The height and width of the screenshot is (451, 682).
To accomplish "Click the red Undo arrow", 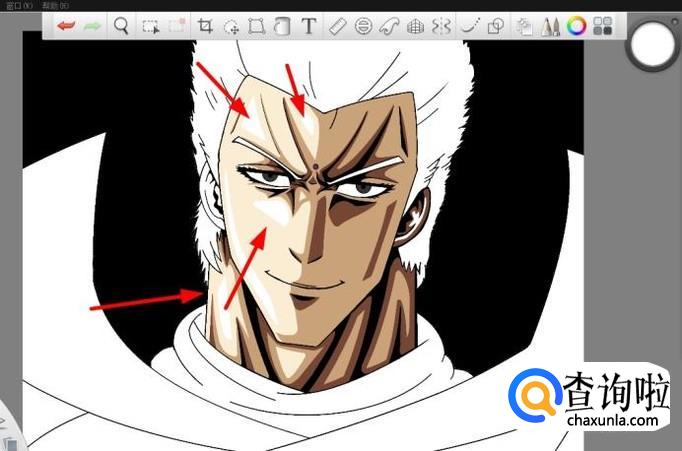I will click(66, 26).
